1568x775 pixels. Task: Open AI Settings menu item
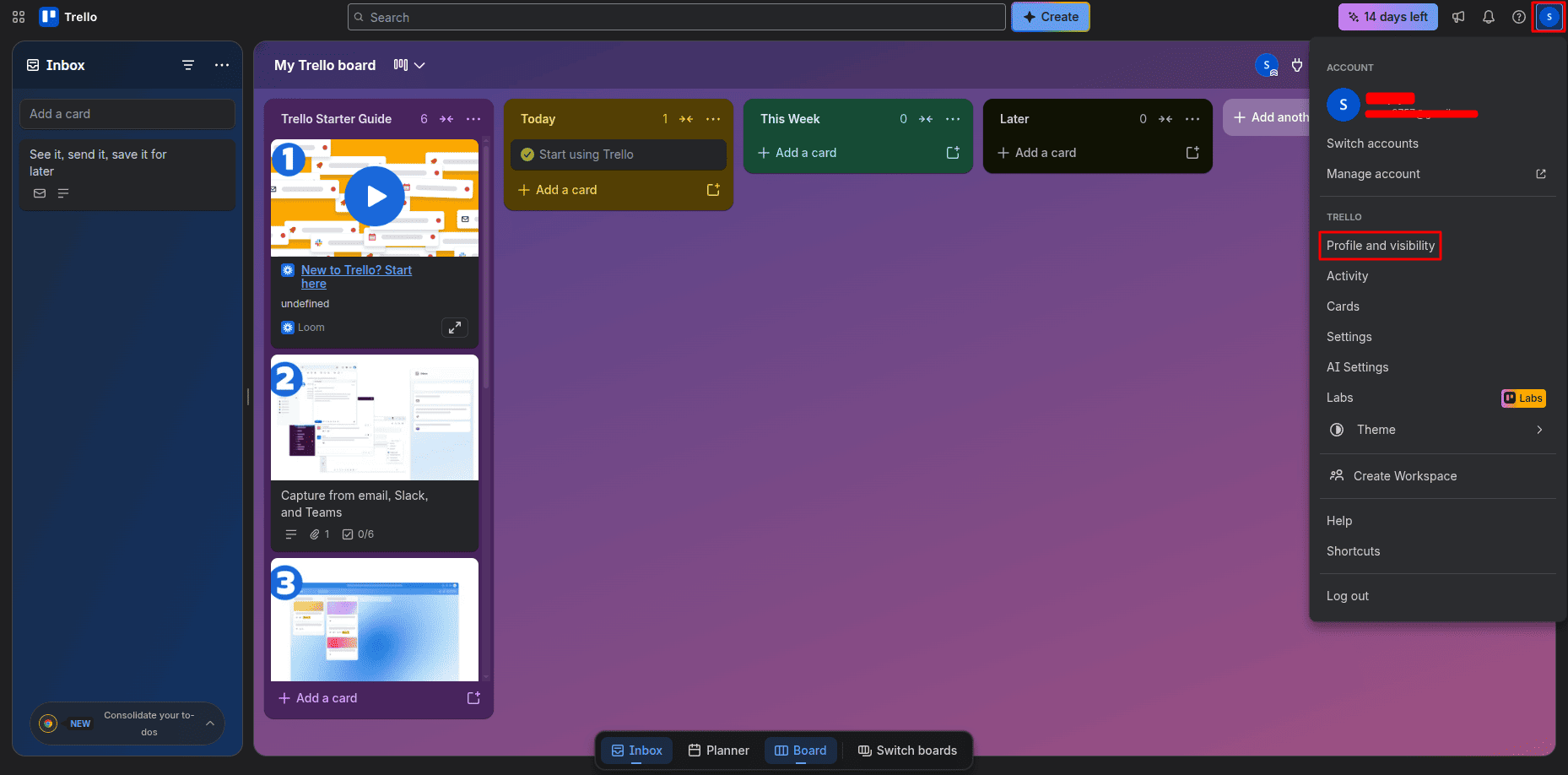[1358, 367]
